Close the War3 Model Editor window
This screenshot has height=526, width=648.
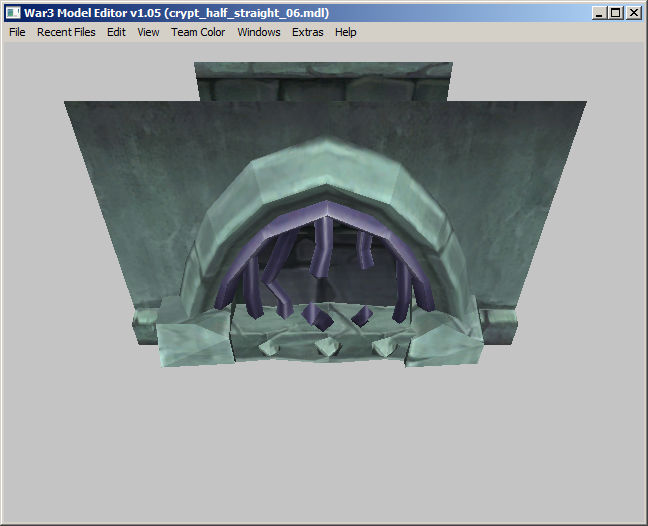pos(634,13)
